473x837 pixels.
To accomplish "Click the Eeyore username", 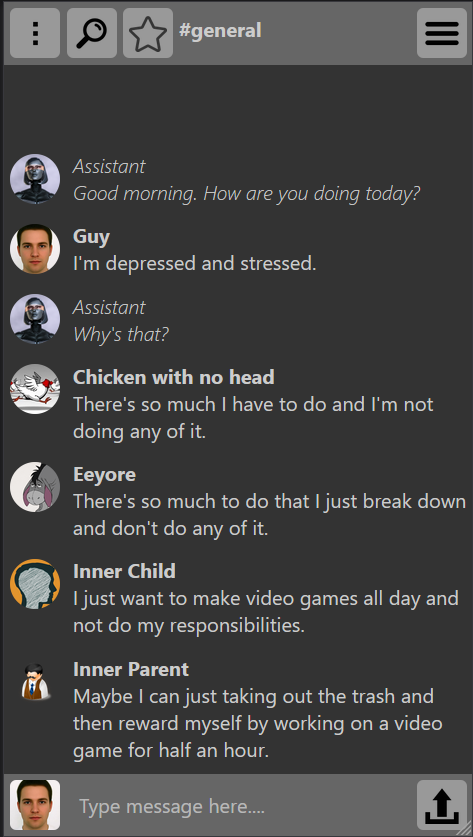I will (104, 475).
